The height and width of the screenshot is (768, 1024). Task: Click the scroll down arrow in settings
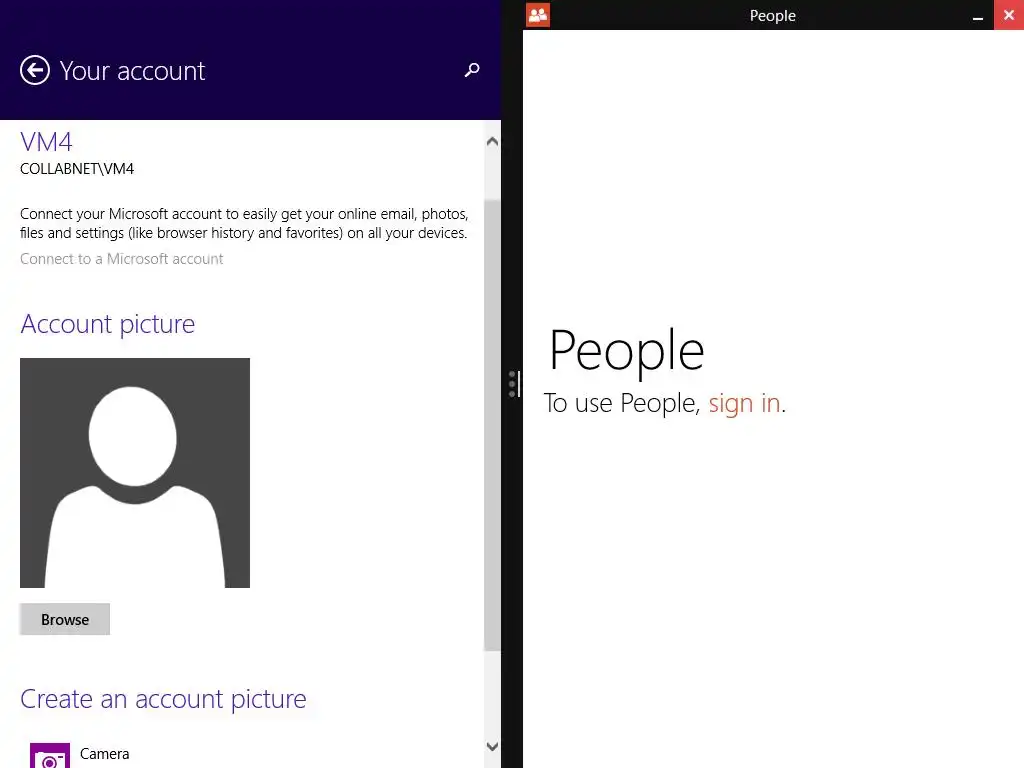coord(492,746)
